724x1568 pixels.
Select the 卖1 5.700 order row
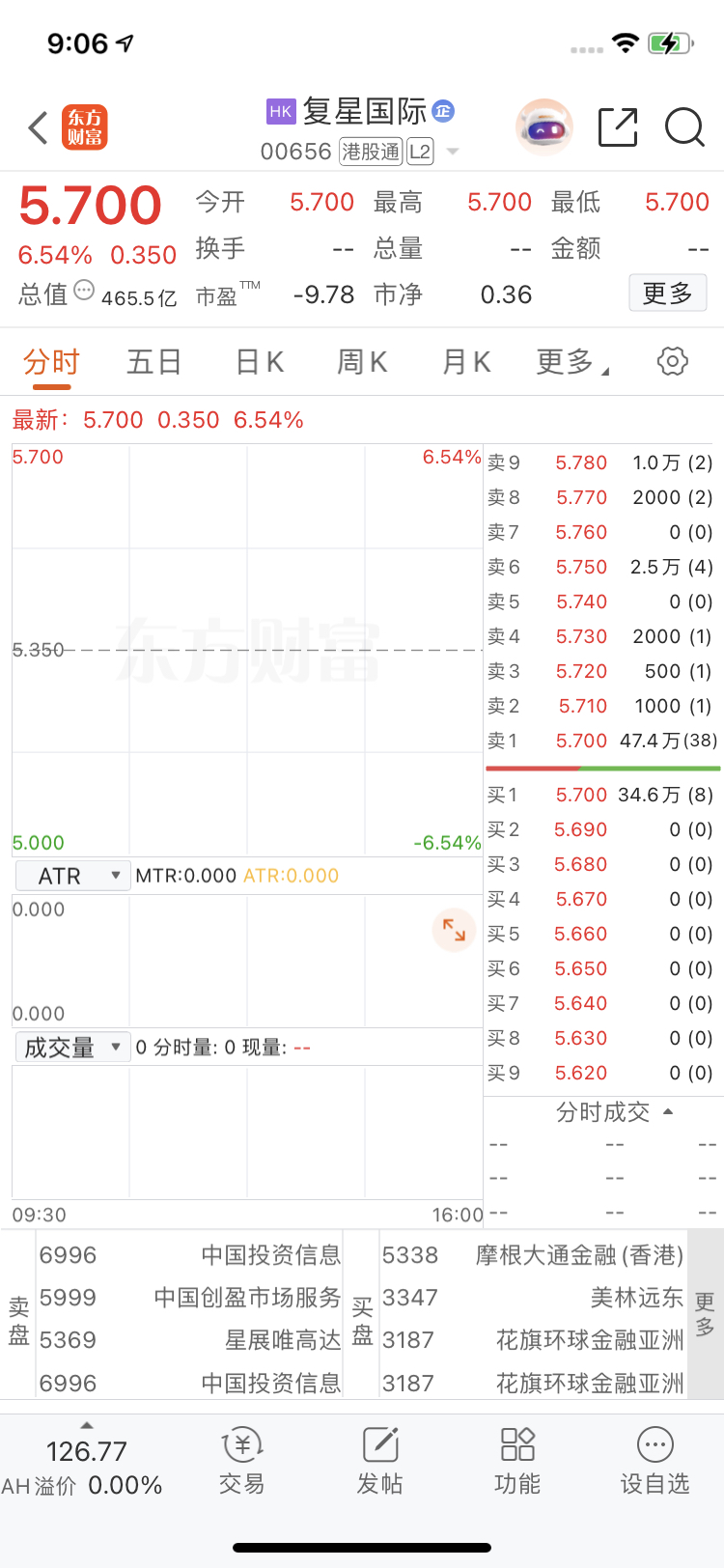[x=601, y=741]
